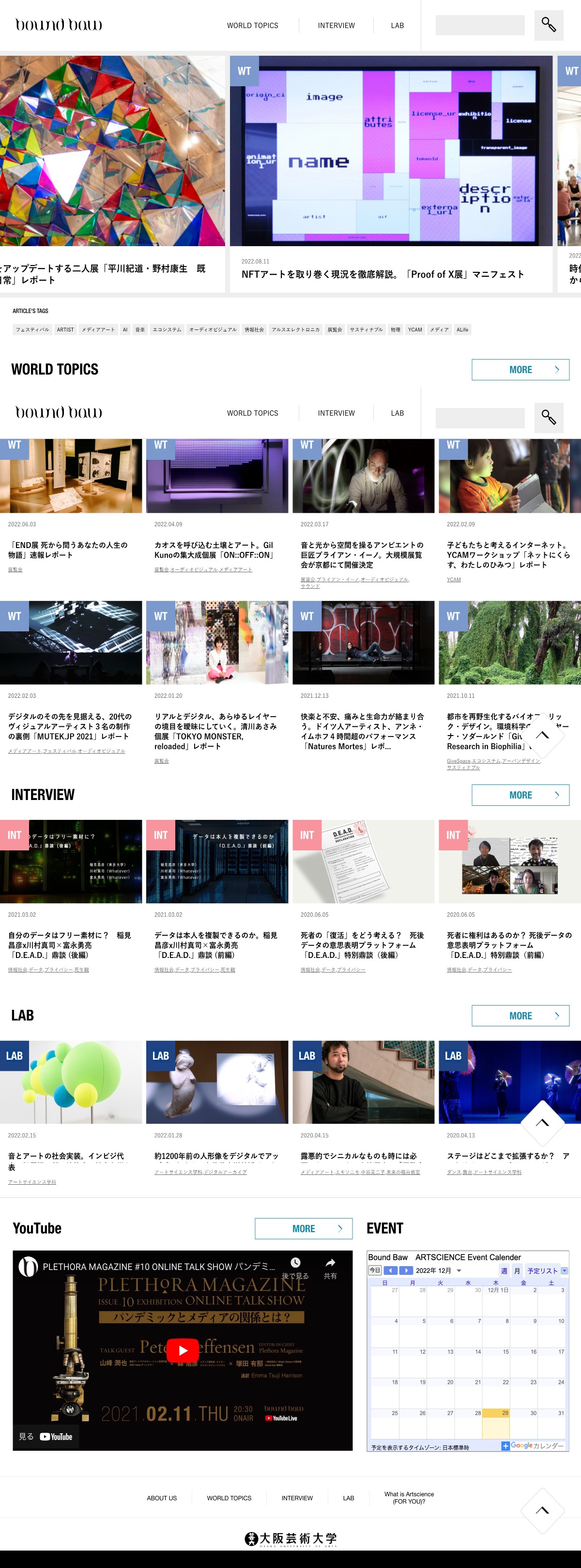
Task: Open INTERVIEW in the top navigation
Action: pos(336,26)
